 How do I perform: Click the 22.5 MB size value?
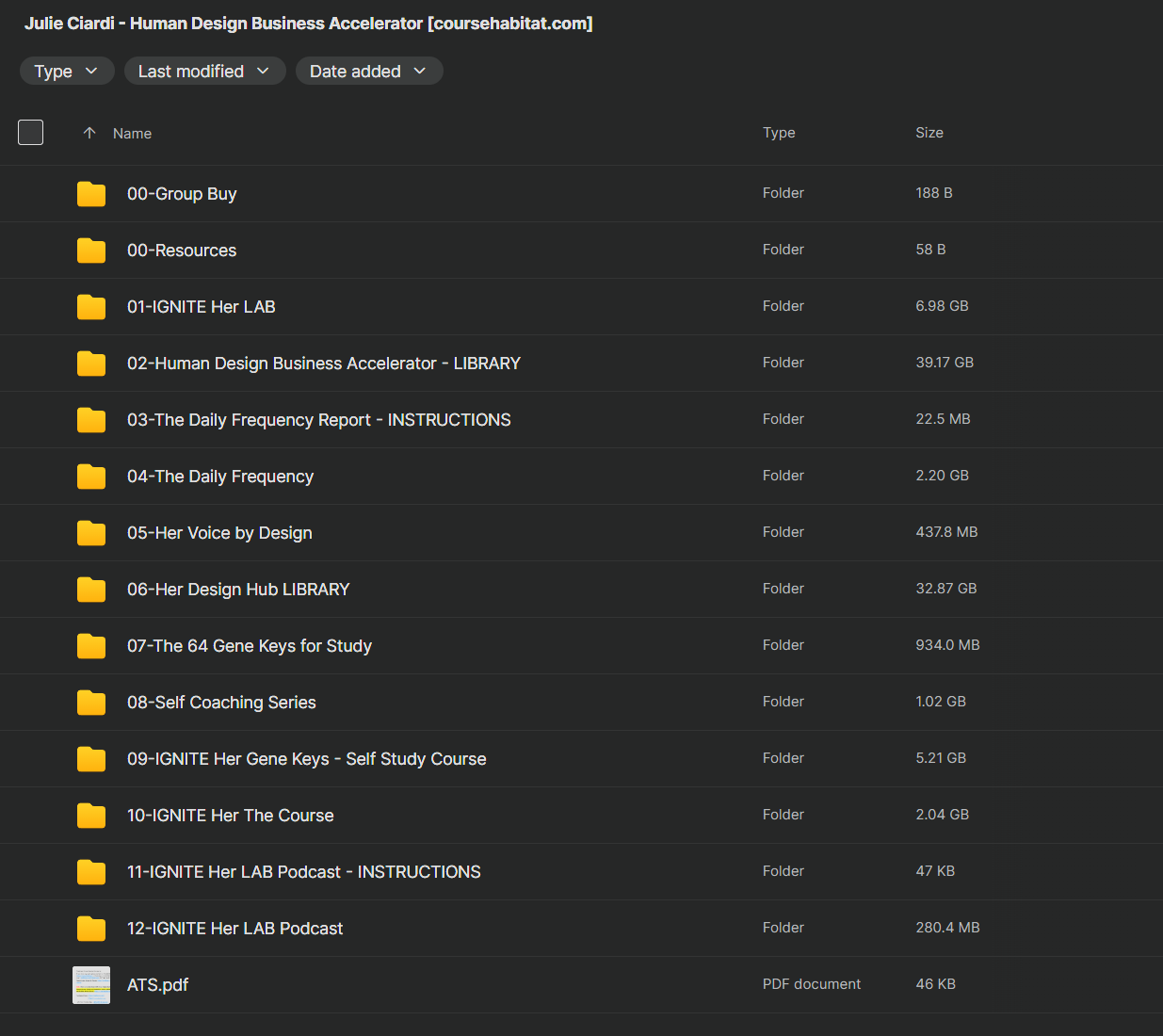point(943,419)
